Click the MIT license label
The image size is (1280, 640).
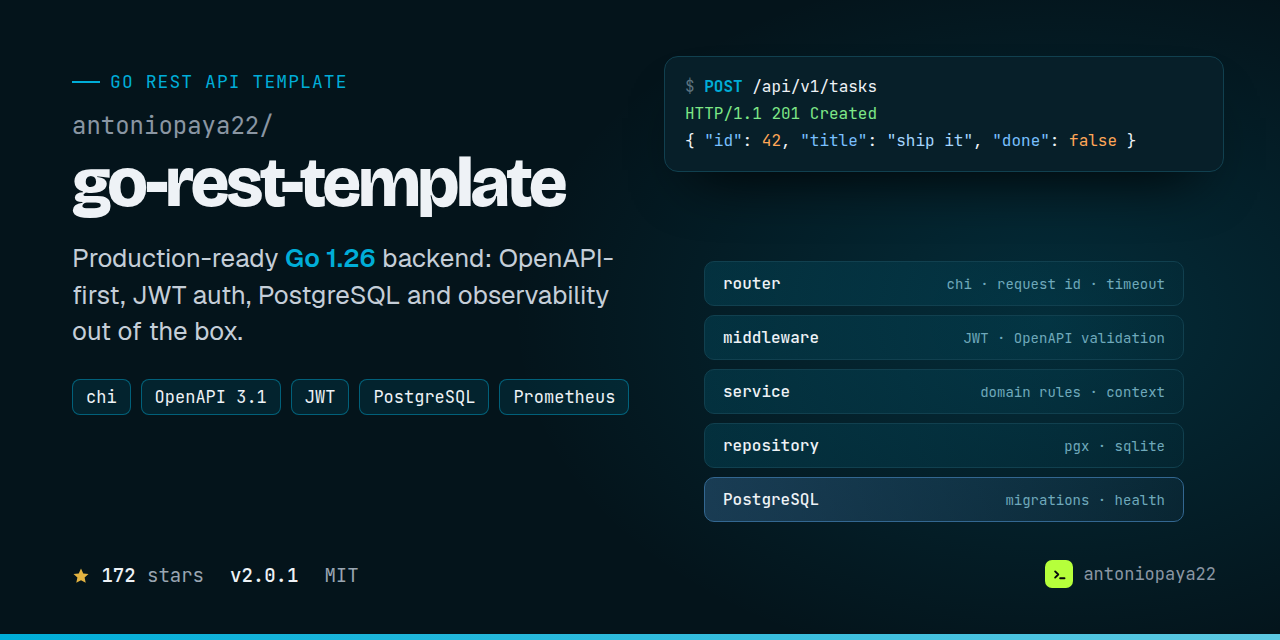[x=341, y=576]
